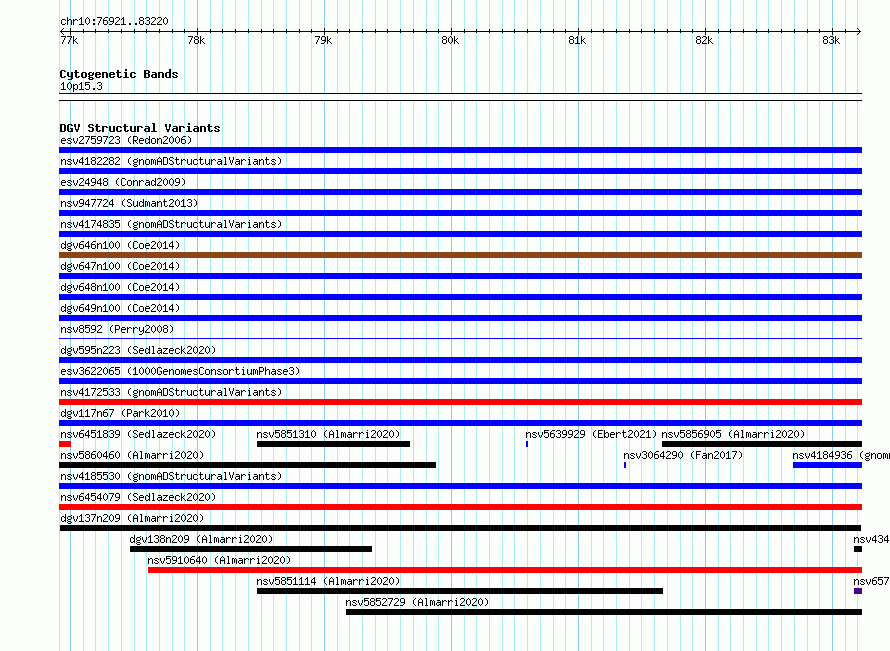Screen dimensions: 890x651
Task: Select the dgv648n100 (Coe2014) label
Action: (120, 287)
